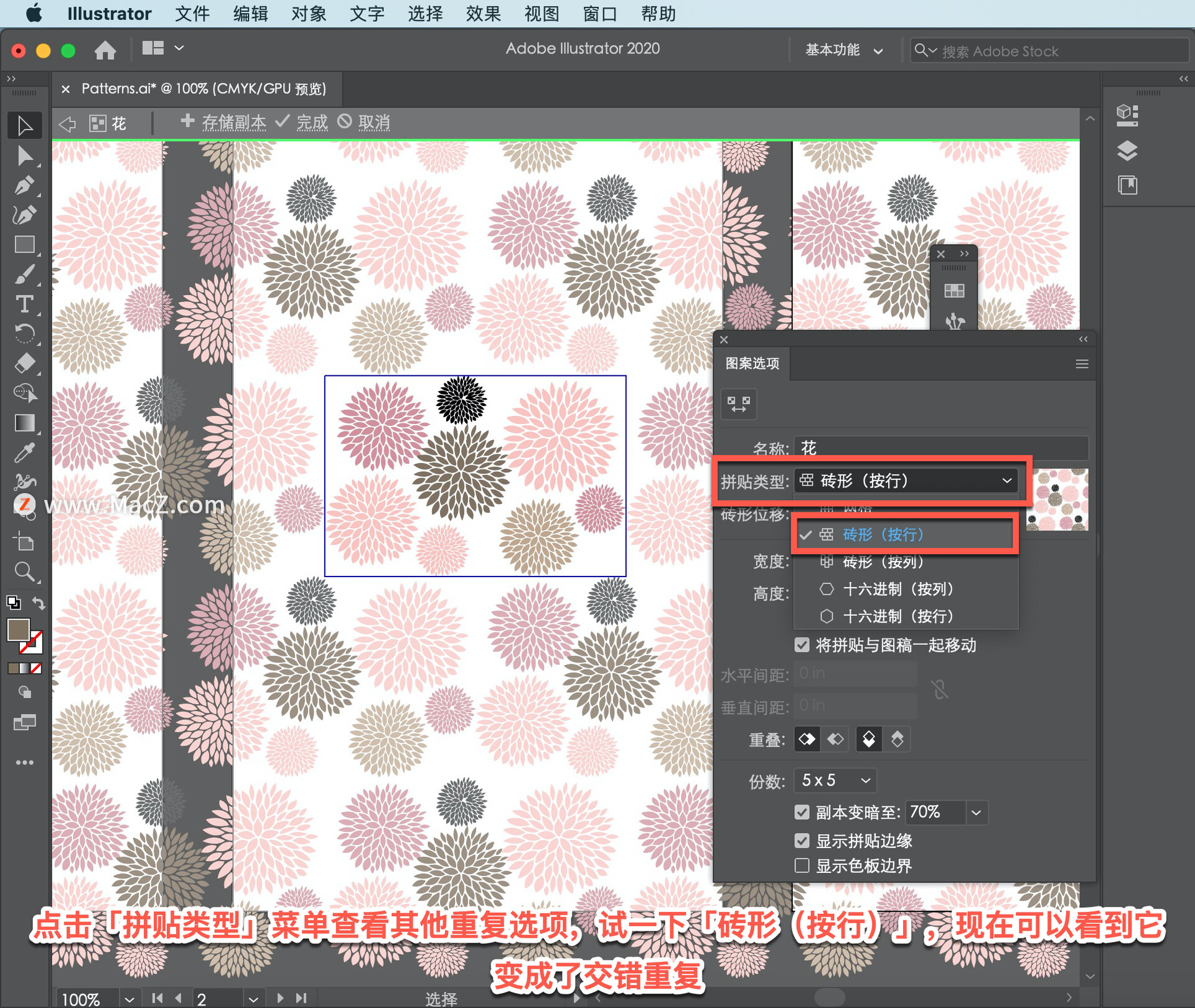Choose 十六进制（按行） tile type
Screen dimensions: 1195x1008
(x=906, y=616)
